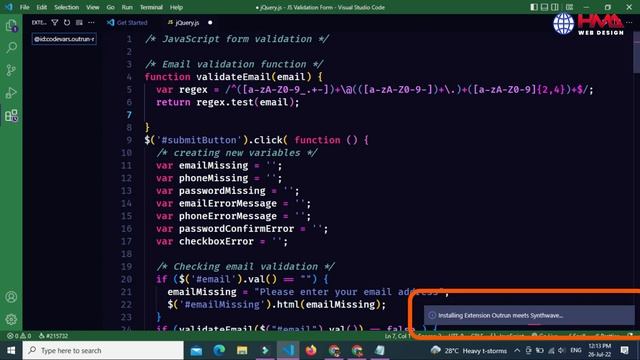
Task: Open File Explorer from the taskbar
Action: [x=242, y=350]
